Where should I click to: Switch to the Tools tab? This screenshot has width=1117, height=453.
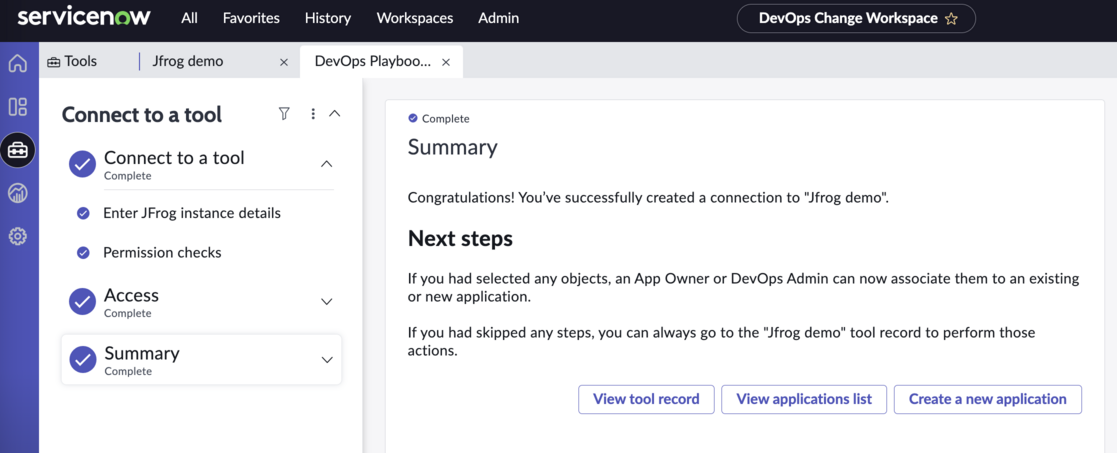(x=72, y=61)
